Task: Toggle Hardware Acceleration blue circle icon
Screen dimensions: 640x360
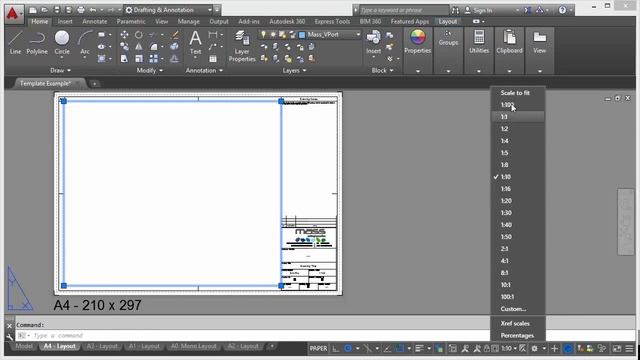Action: point(568,348)
